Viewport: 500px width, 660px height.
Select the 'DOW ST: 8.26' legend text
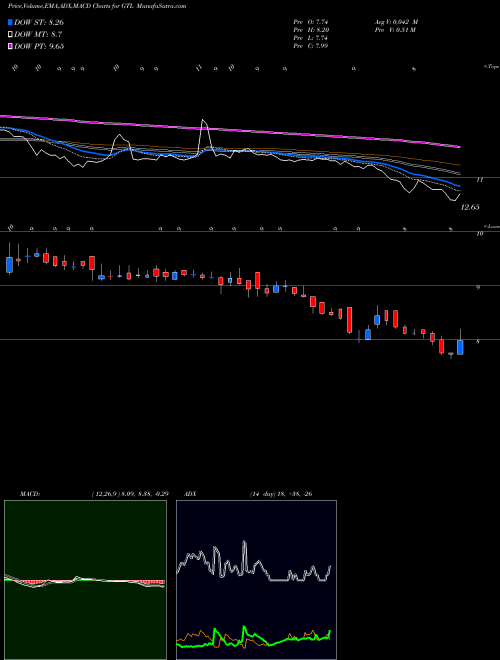coord(39,22)
